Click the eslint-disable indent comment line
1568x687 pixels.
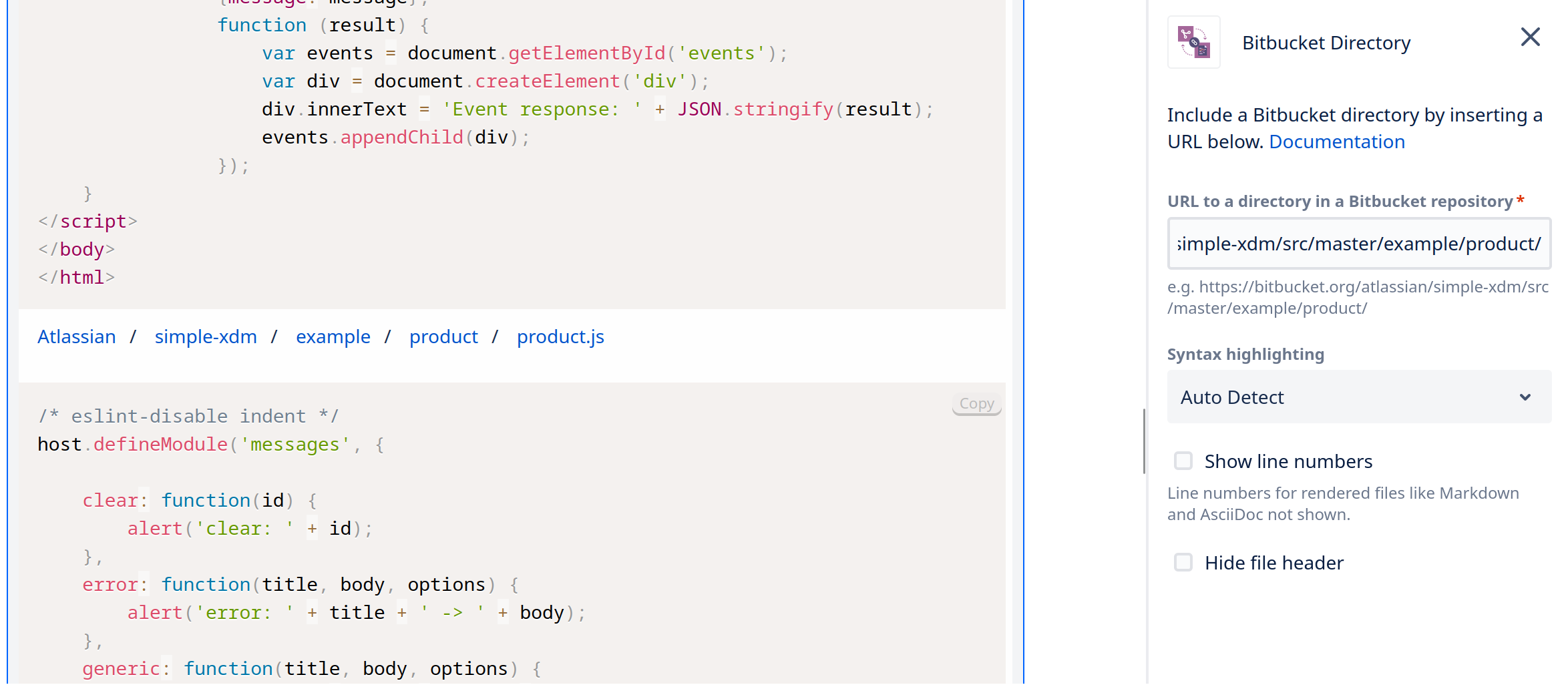point(188,417)
